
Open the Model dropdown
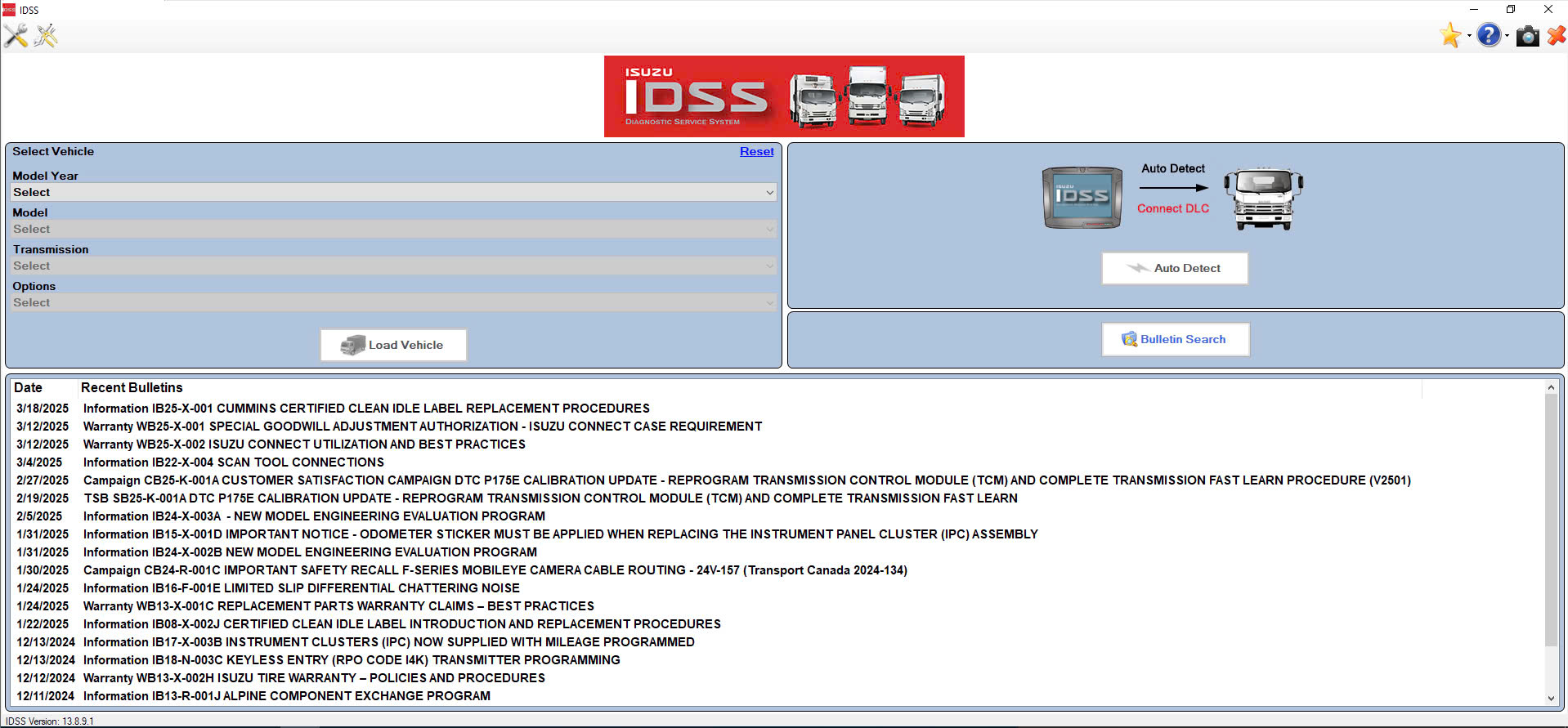[393, 229]
